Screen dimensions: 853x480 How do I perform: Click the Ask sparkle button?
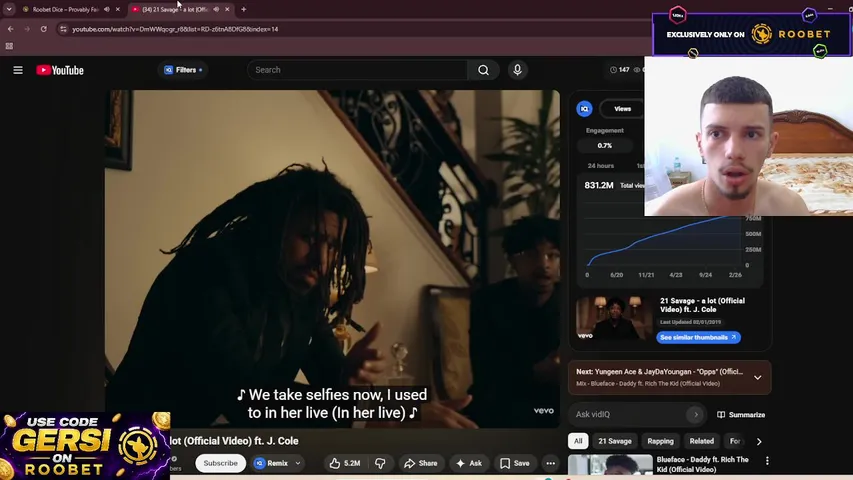point(469,463)
